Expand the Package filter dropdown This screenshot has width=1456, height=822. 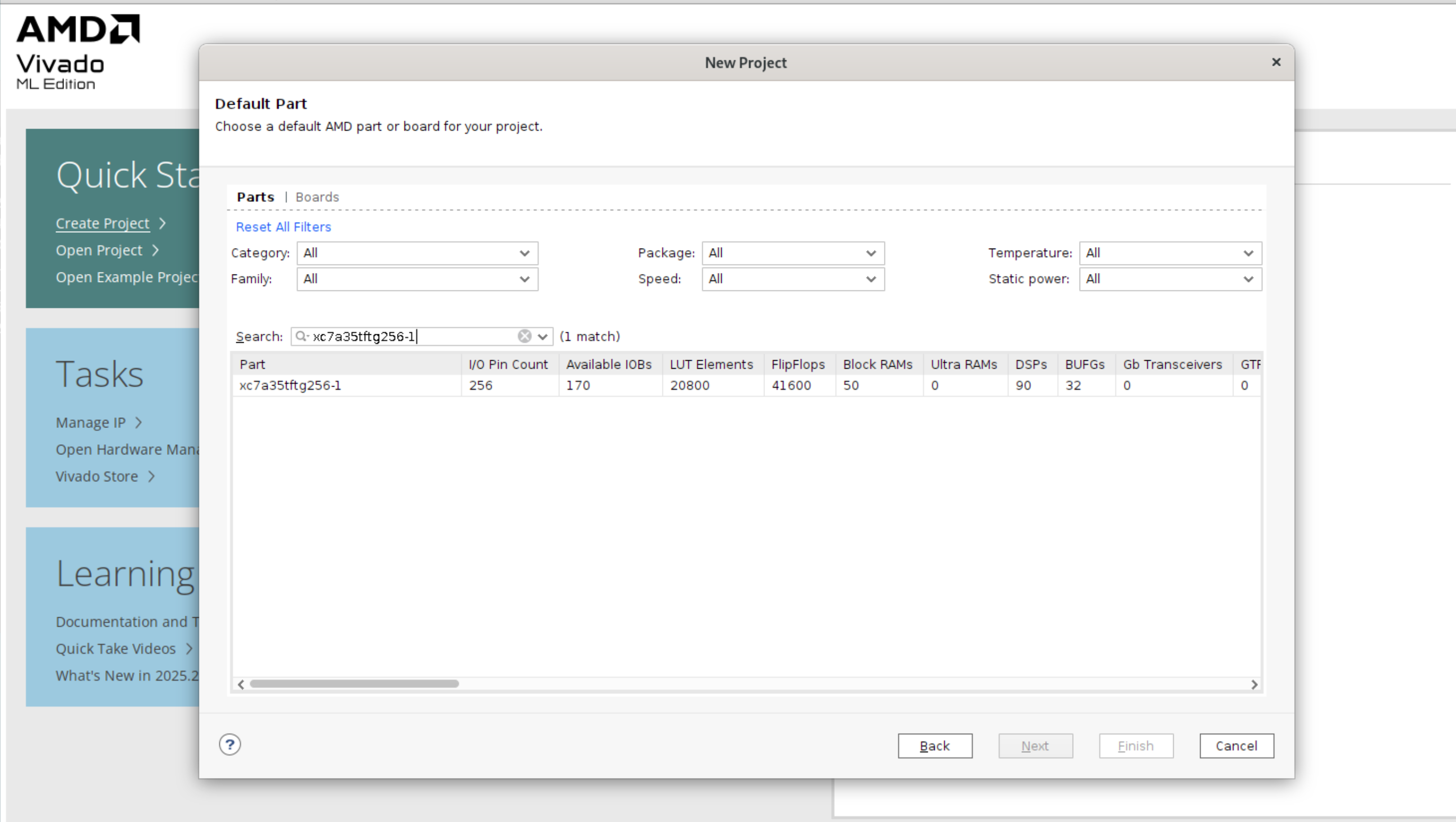point(792,253)
